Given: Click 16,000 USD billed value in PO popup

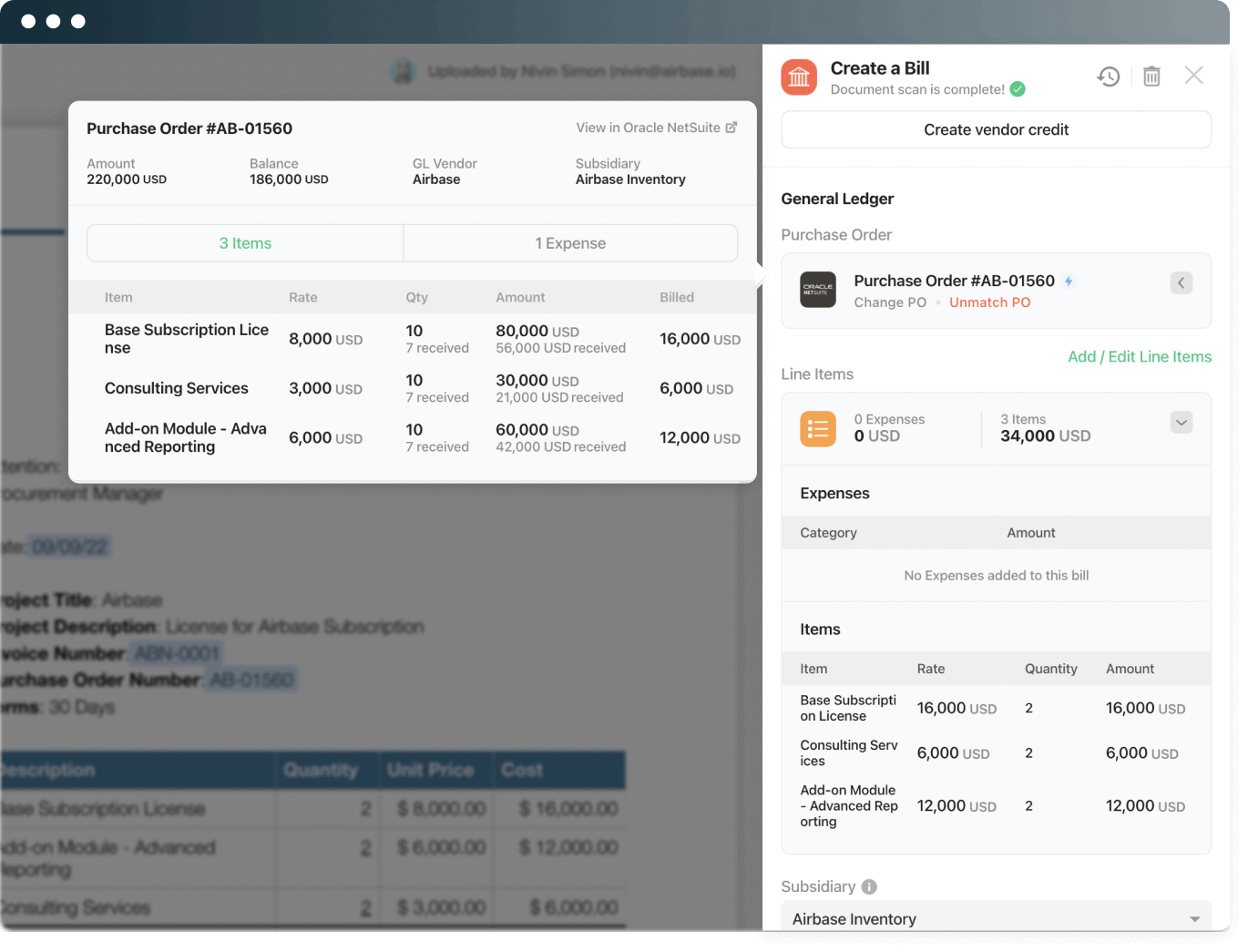Looking at the screenshot, I should tap(700, 339).
